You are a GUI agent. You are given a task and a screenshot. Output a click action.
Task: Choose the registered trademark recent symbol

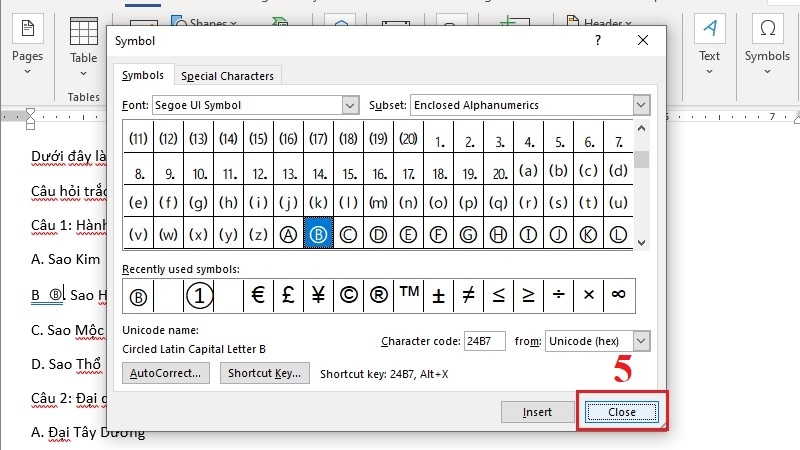click(x=378, y=295)
